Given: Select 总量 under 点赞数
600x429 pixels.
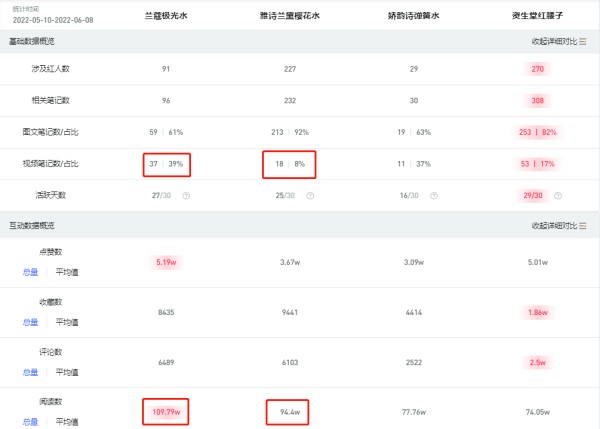Looking at the screenshot, I should (x=31, y=272).
